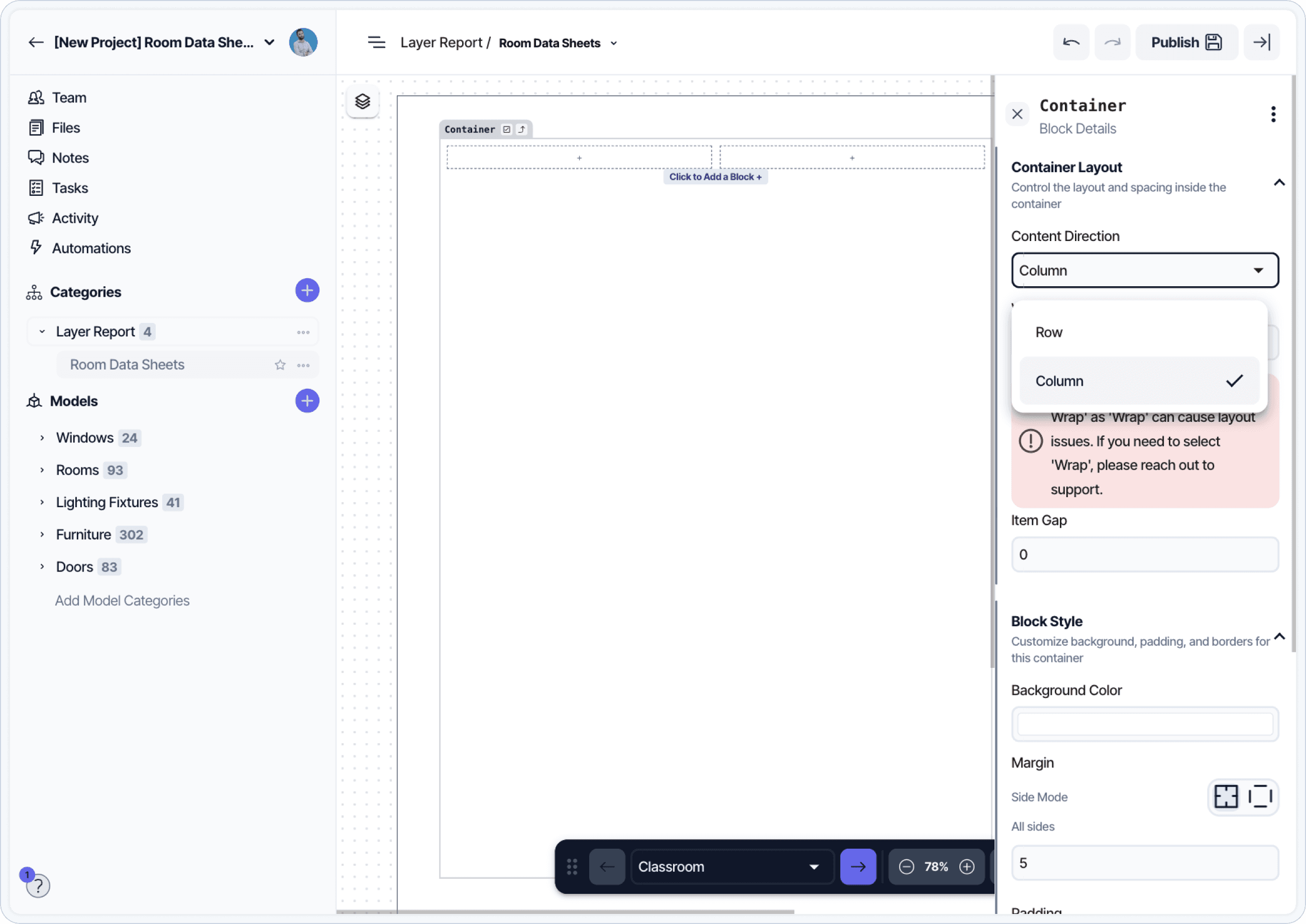Click the hamburger menu icon near Layer Report
The height and width of the screenshot is (924, 1306).
(x=376, y=42)
